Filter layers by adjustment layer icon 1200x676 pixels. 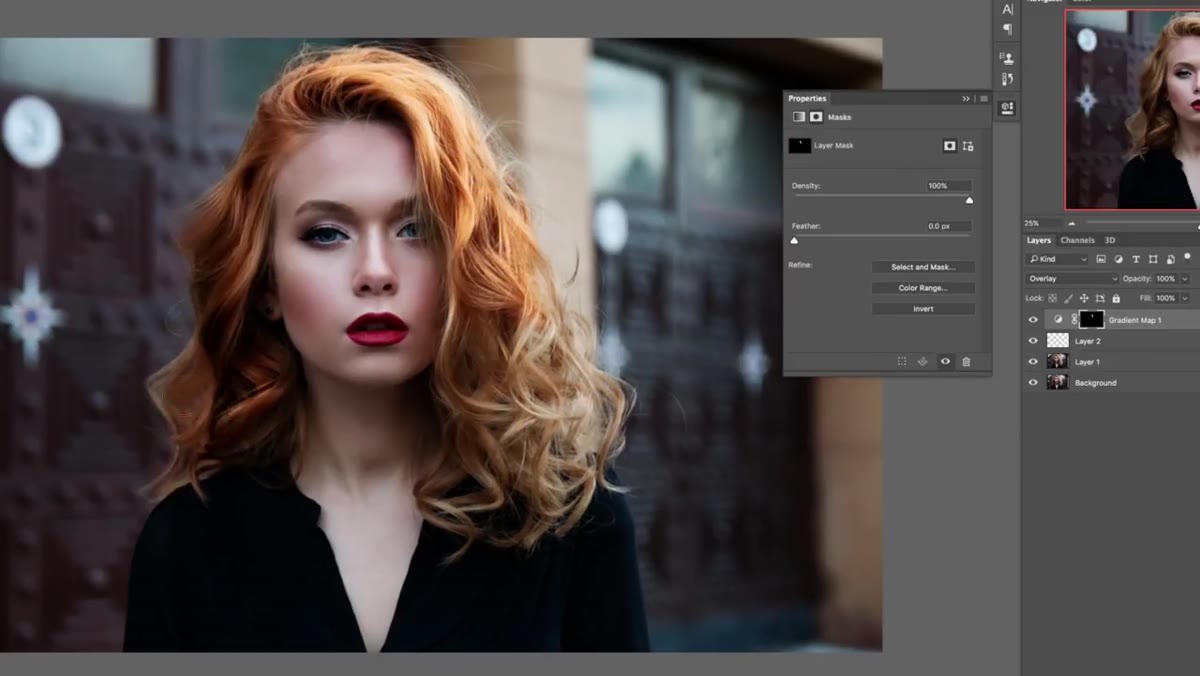tap(1118, 259)
